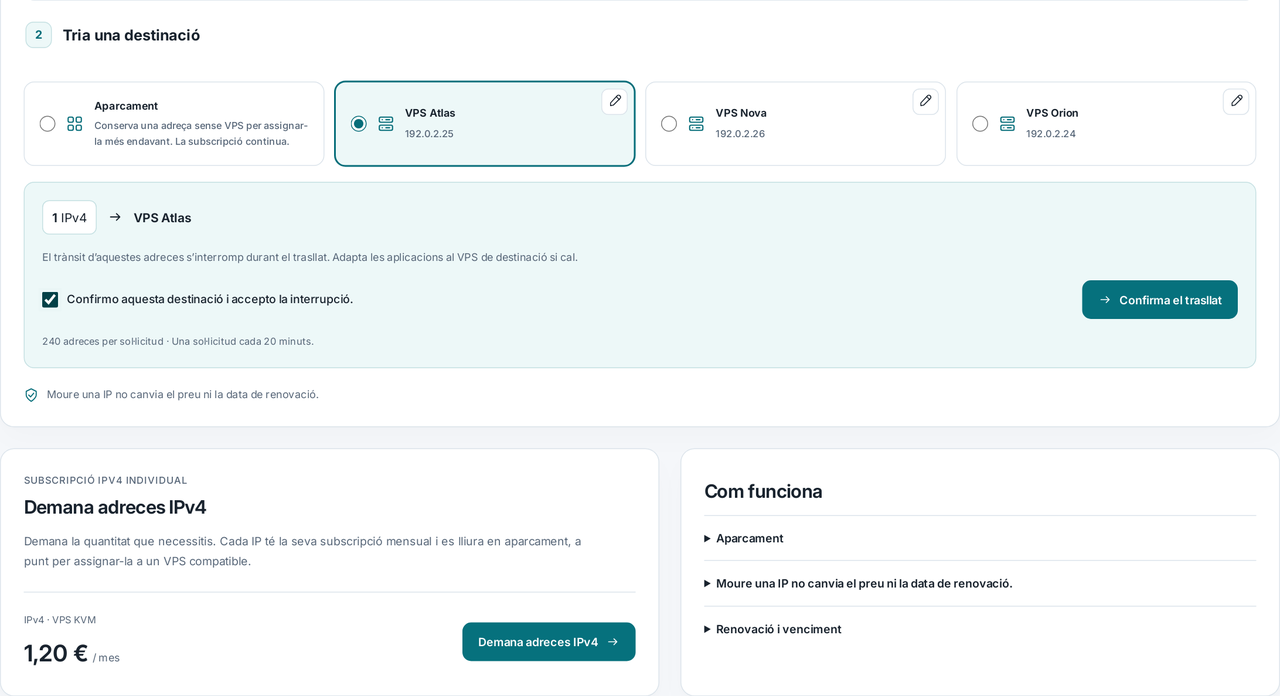Click the 1 IPv4 count badge
Image resolution: width=1280 pixels, height=696 pixels.
point(69,217)
